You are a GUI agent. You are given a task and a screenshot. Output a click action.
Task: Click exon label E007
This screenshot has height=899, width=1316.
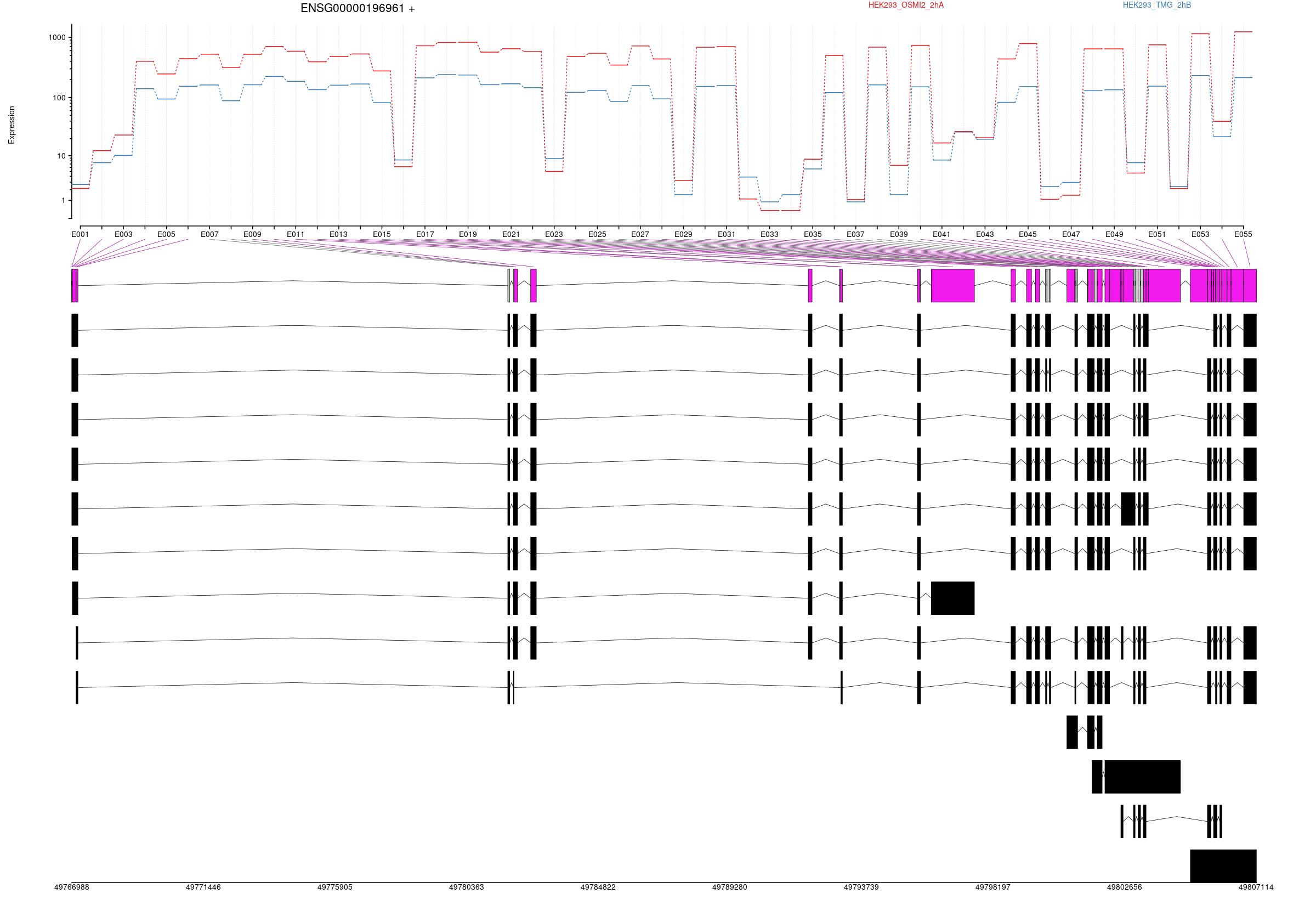(209, 234)
